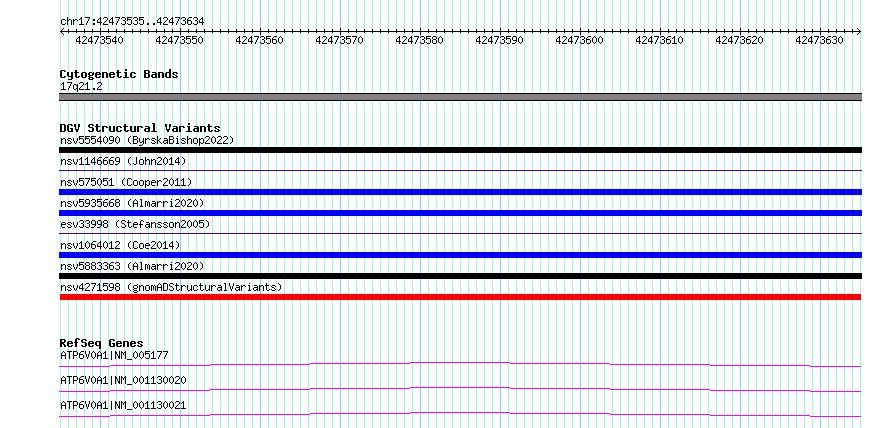Open variant nsv5935668 (Almarri2020) label
890x428 pixels.
point(132,203)
